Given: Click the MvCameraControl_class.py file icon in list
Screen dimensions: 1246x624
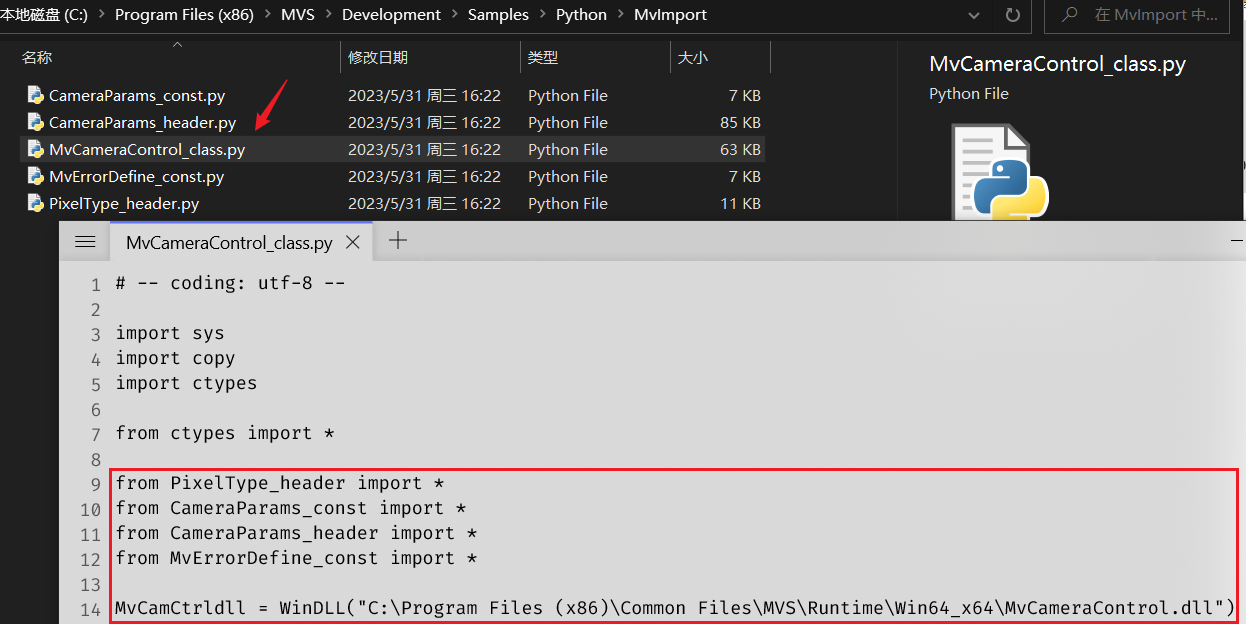Looking at the screenshot, I should click(x=36, y=150).
